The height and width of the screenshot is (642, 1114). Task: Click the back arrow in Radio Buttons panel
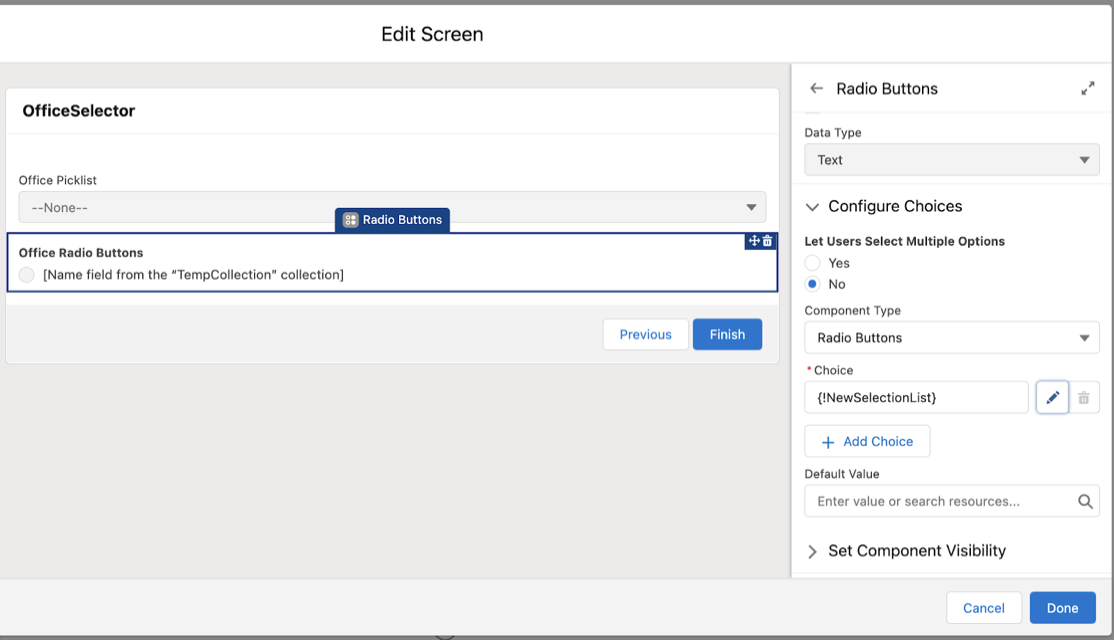(816, 88)
